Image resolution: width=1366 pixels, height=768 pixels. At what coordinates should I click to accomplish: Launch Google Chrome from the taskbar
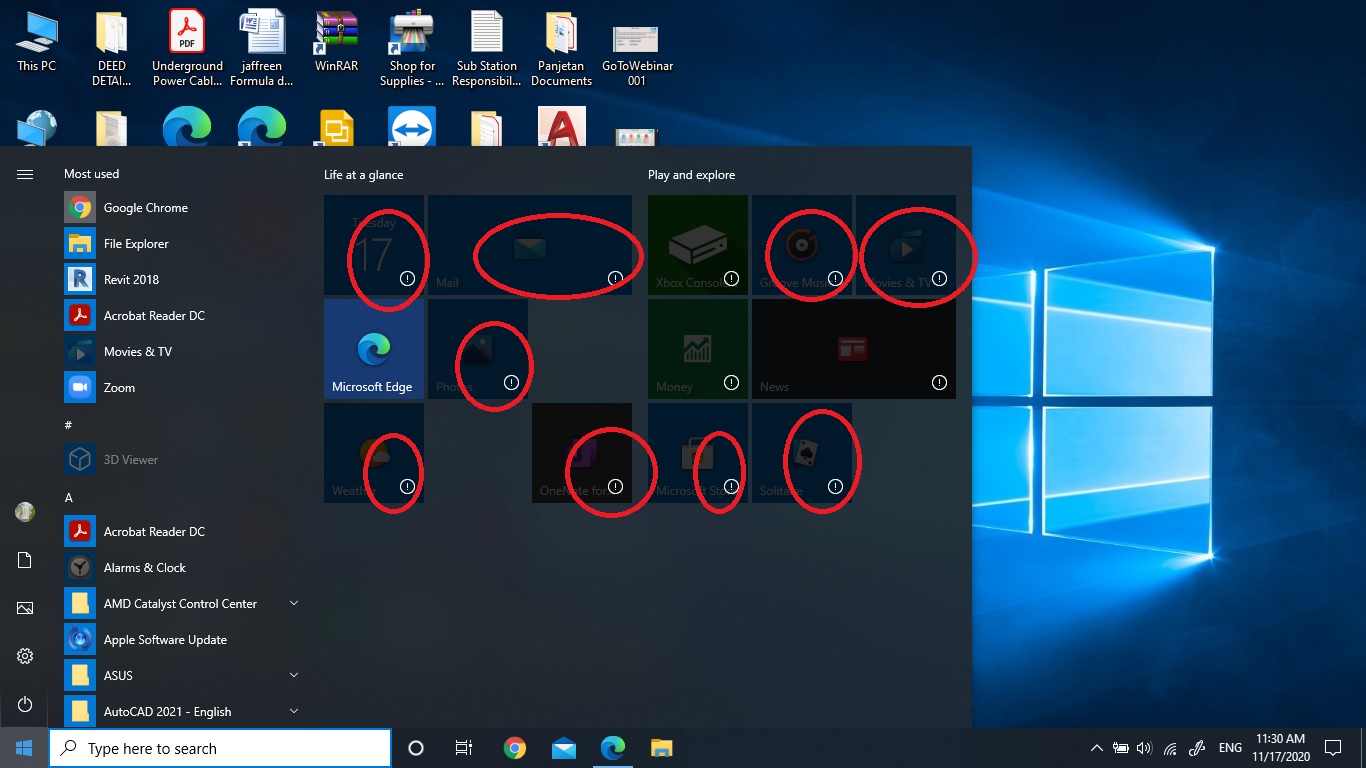pyautogui.click(x=514, y=747)
